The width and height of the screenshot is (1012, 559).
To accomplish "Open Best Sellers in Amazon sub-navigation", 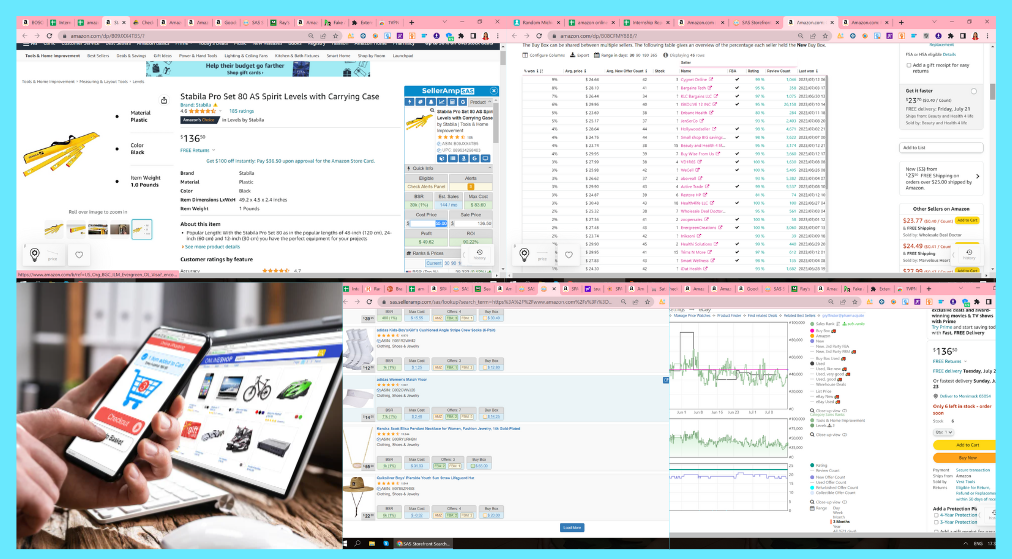I will click(98, 56).
